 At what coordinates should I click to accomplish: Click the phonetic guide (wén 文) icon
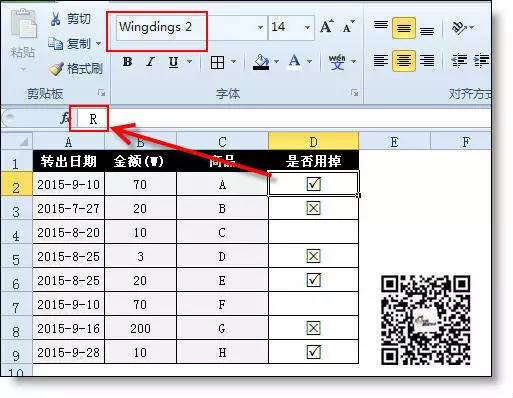[337, 62]
